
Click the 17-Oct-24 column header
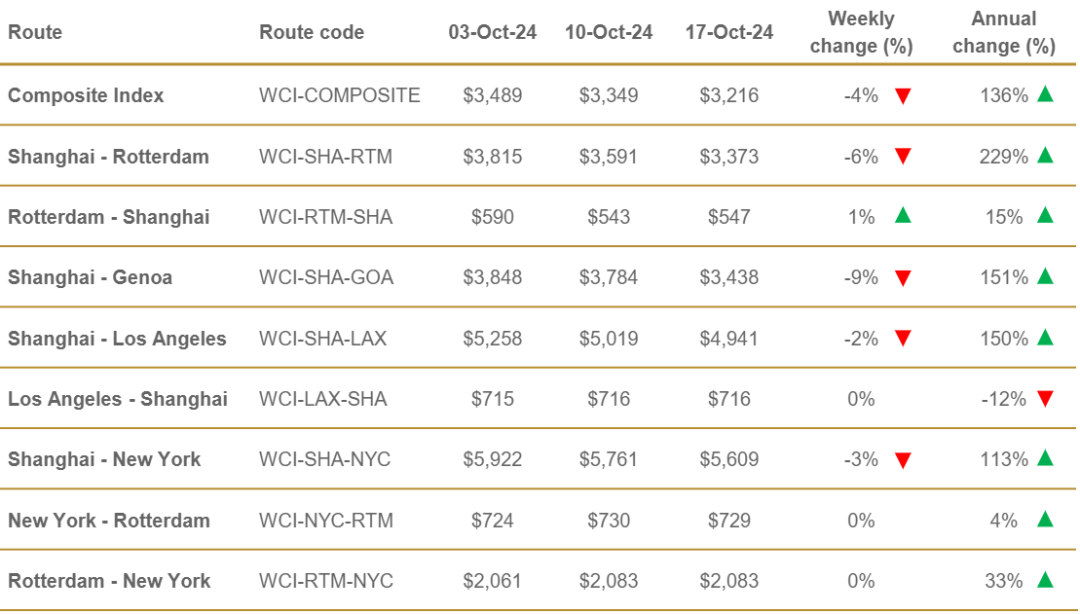tap(729, 32)
